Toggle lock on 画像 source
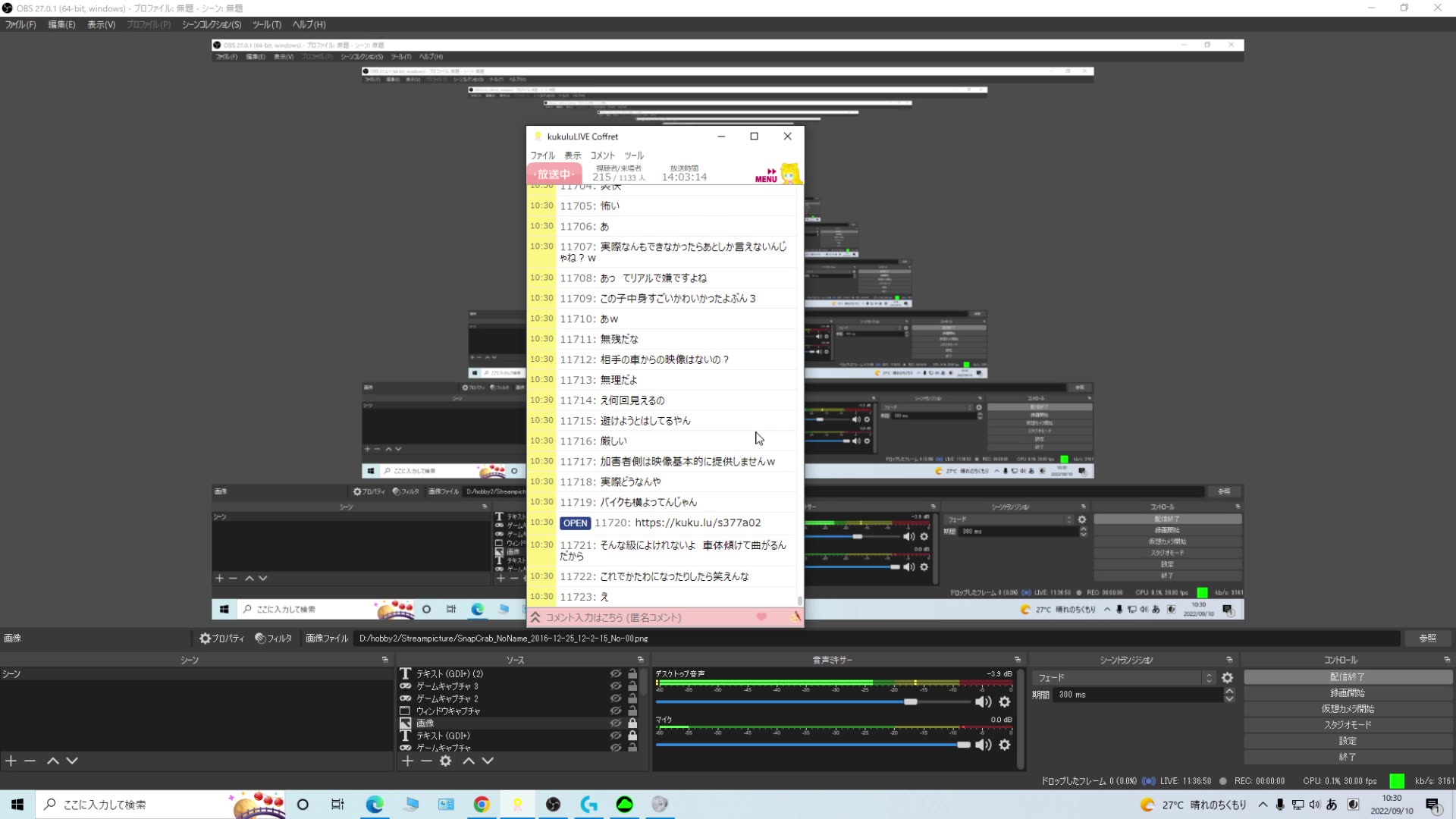 [x=632, y=723]
